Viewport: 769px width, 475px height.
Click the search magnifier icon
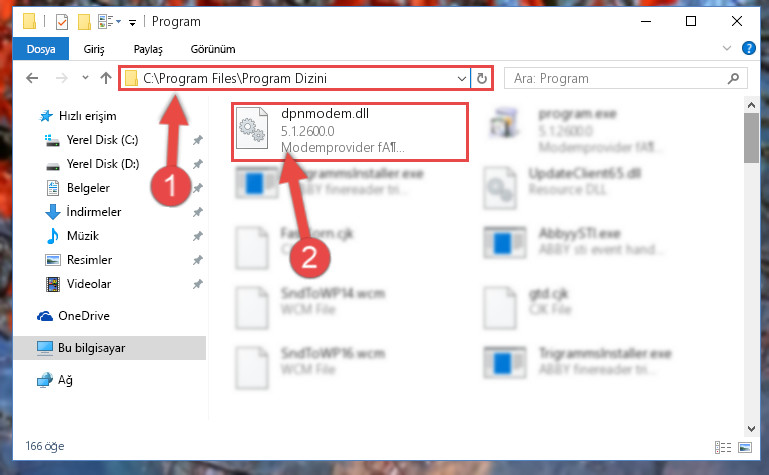pyautogui.click(x=734, y=78)
